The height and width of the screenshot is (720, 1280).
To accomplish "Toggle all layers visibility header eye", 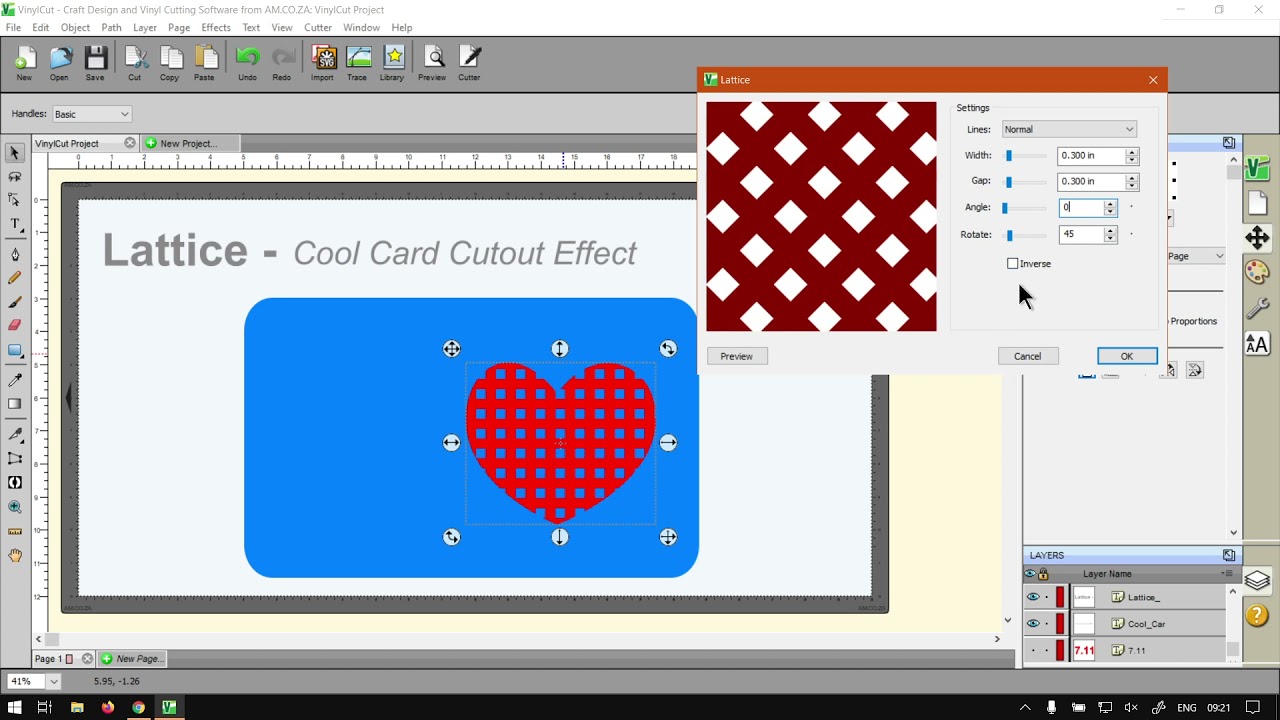I will (x=1030, y=574).
